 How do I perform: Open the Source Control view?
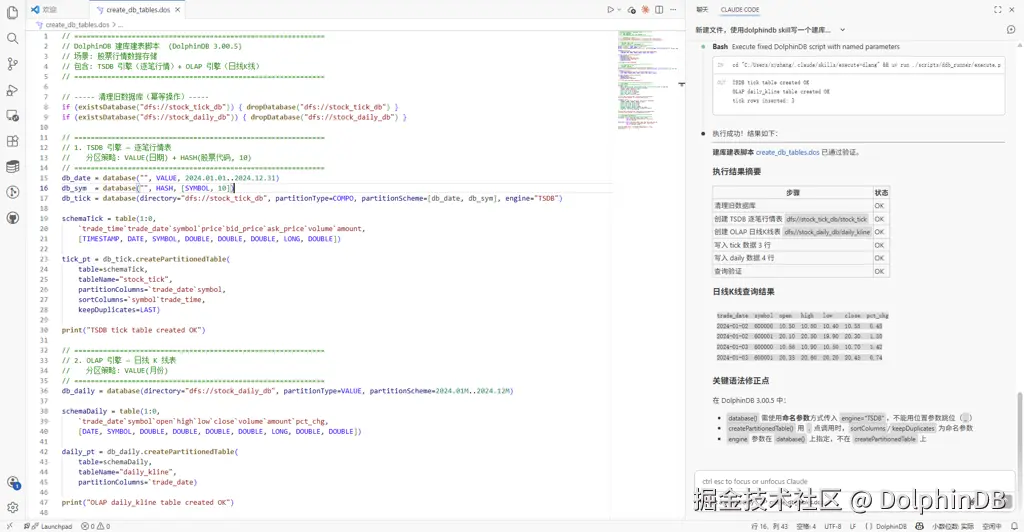[12, 64]
